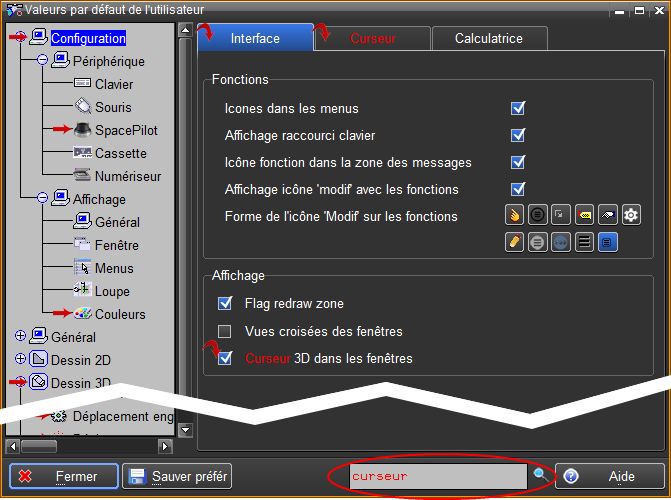
Task: Pick the pencil 'Modif' icon shape
Action: click(514, 242)
